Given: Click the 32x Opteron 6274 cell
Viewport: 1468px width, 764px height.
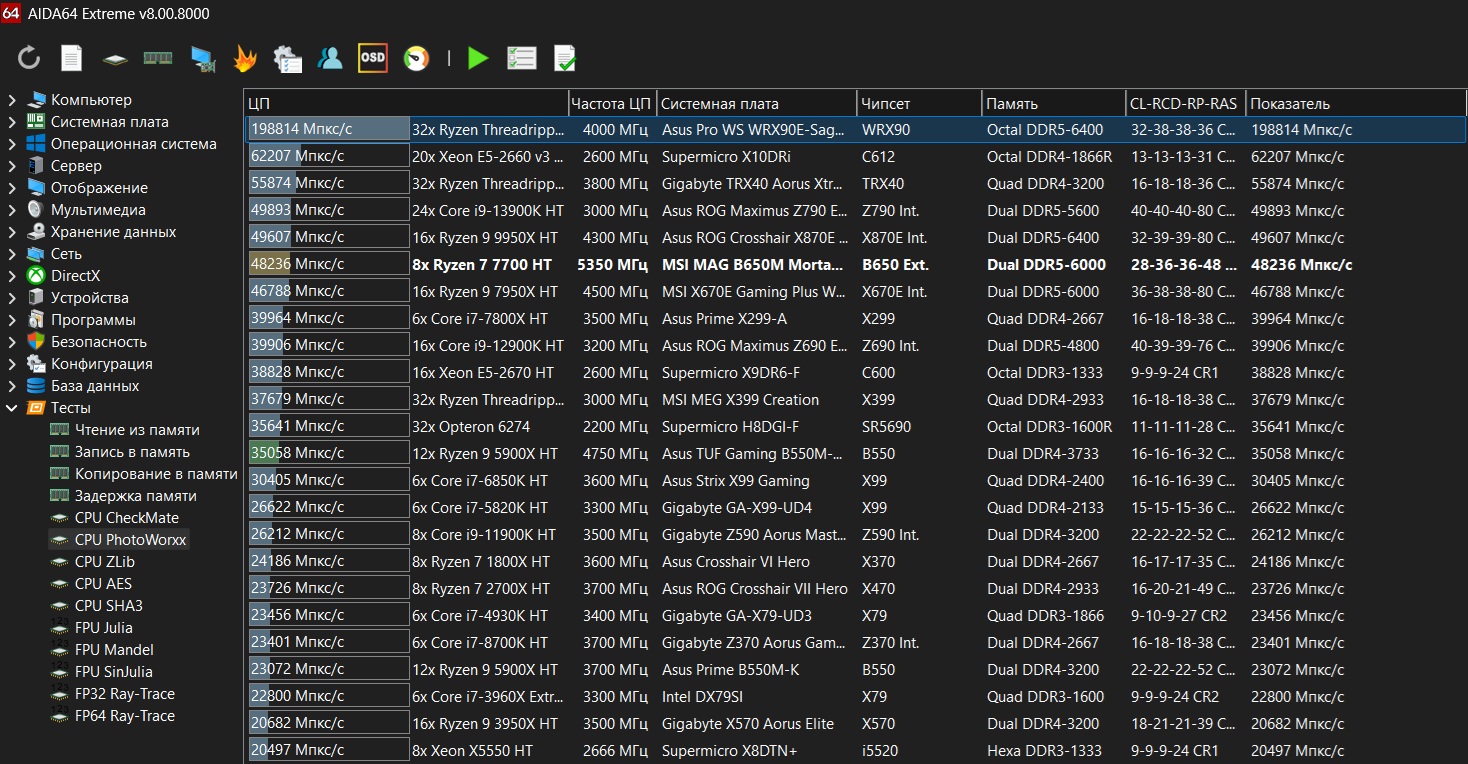Looking at the screenshot, I should coord(472,427).
